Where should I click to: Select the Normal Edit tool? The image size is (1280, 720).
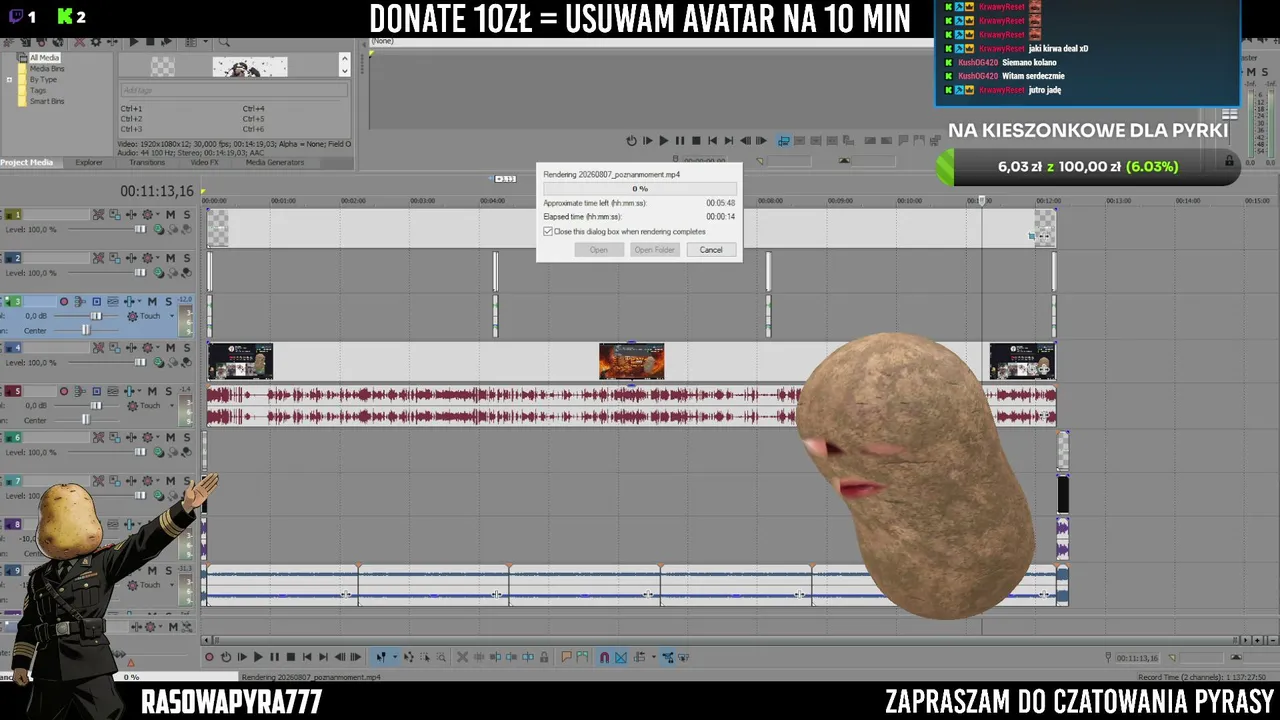(381, 657)
